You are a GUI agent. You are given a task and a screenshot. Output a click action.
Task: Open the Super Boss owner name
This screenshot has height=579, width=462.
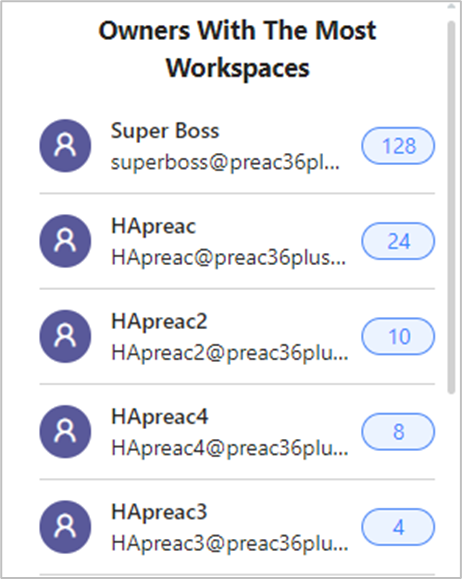click(x=165, y=131)
